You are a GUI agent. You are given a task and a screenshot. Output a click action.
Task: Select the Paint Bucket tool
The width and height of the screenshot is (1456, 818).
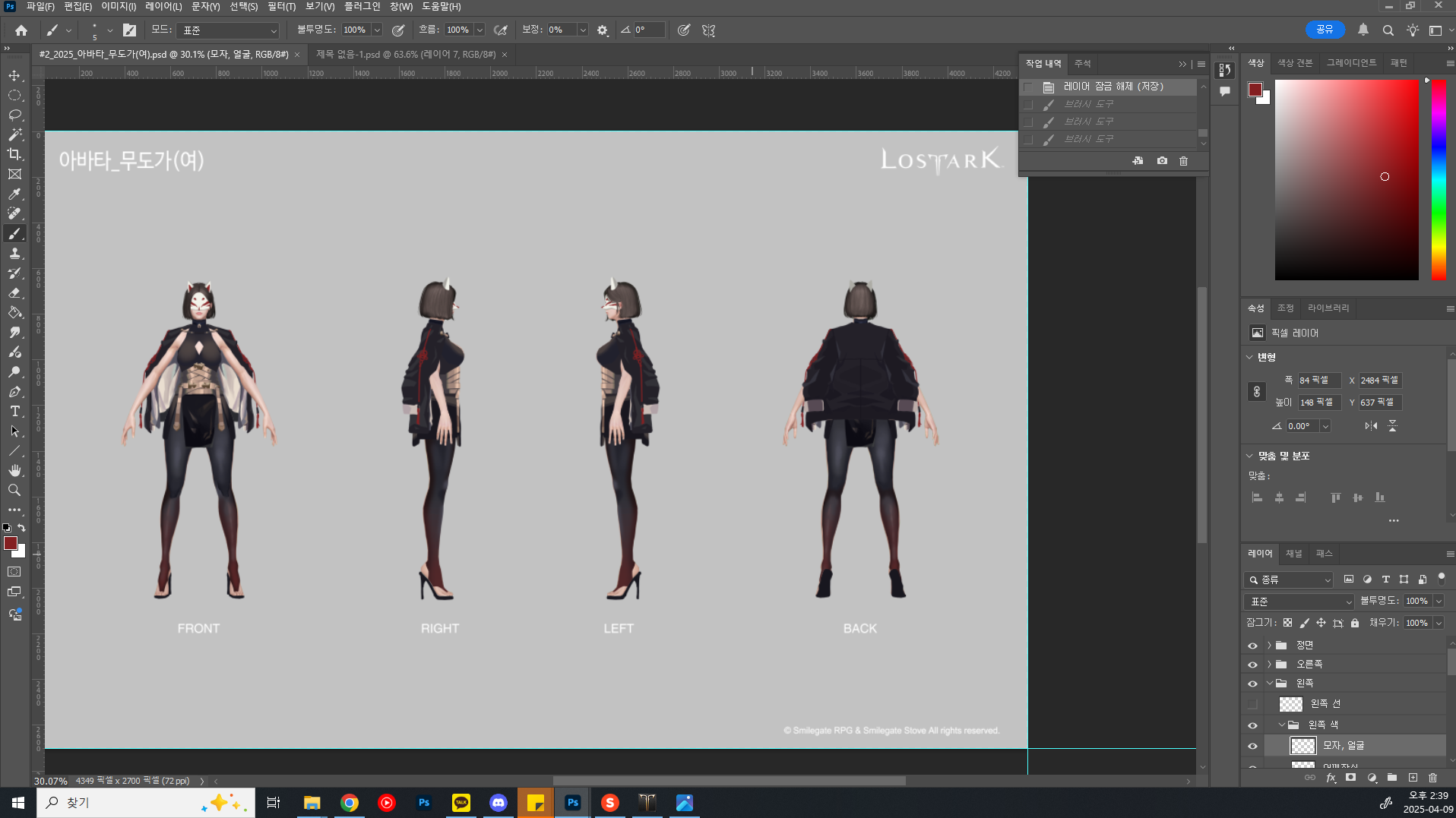(14, 313)
